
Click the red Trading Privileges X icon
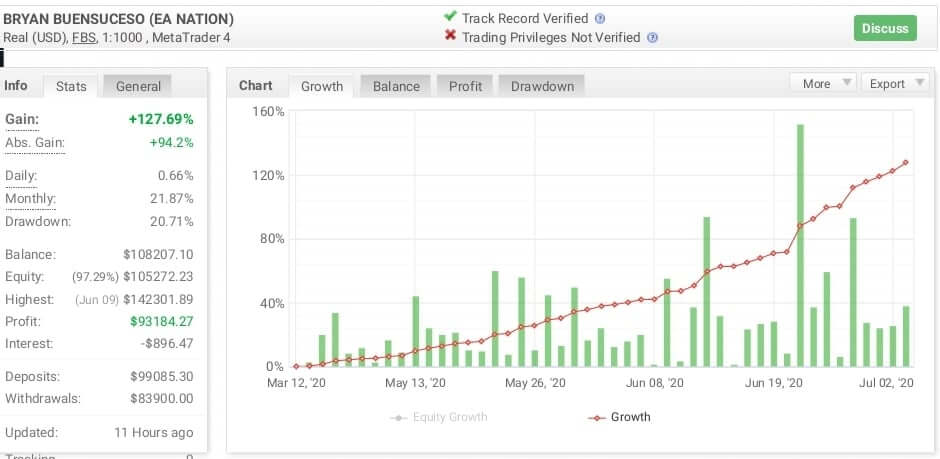click(x=450, y=37)
